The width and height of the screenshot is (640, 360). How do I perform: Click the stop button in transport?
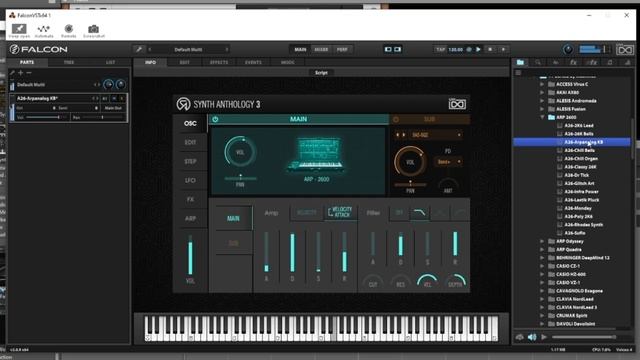490,49
